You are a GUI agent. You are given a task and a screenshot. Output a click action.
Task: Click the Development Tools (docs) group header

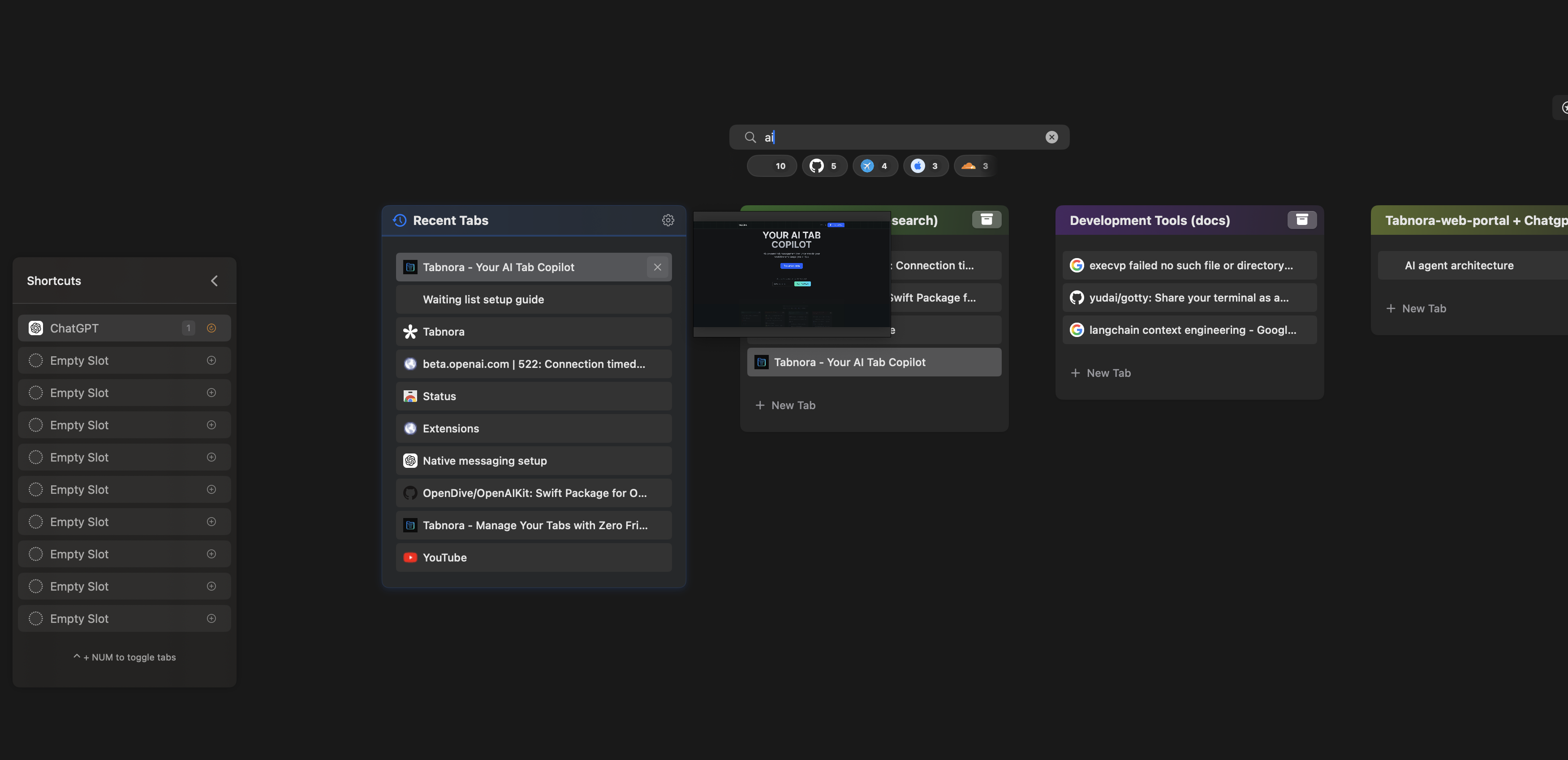click(x=1189, y=220)
